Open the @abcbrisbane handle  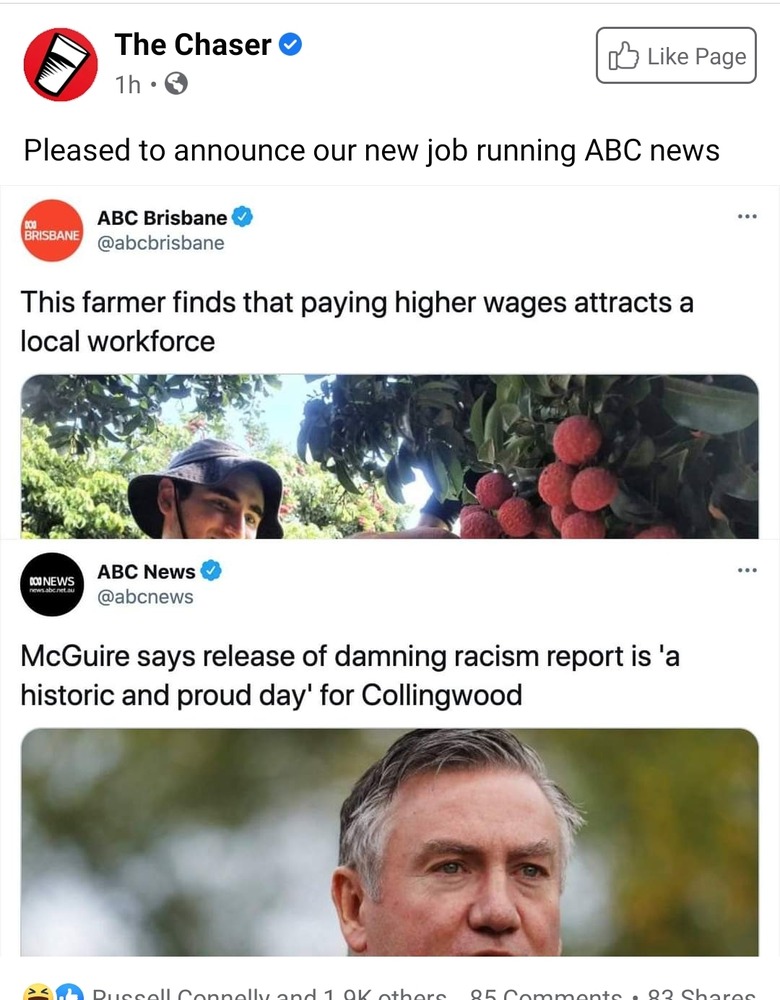click(x=161, y=243)
